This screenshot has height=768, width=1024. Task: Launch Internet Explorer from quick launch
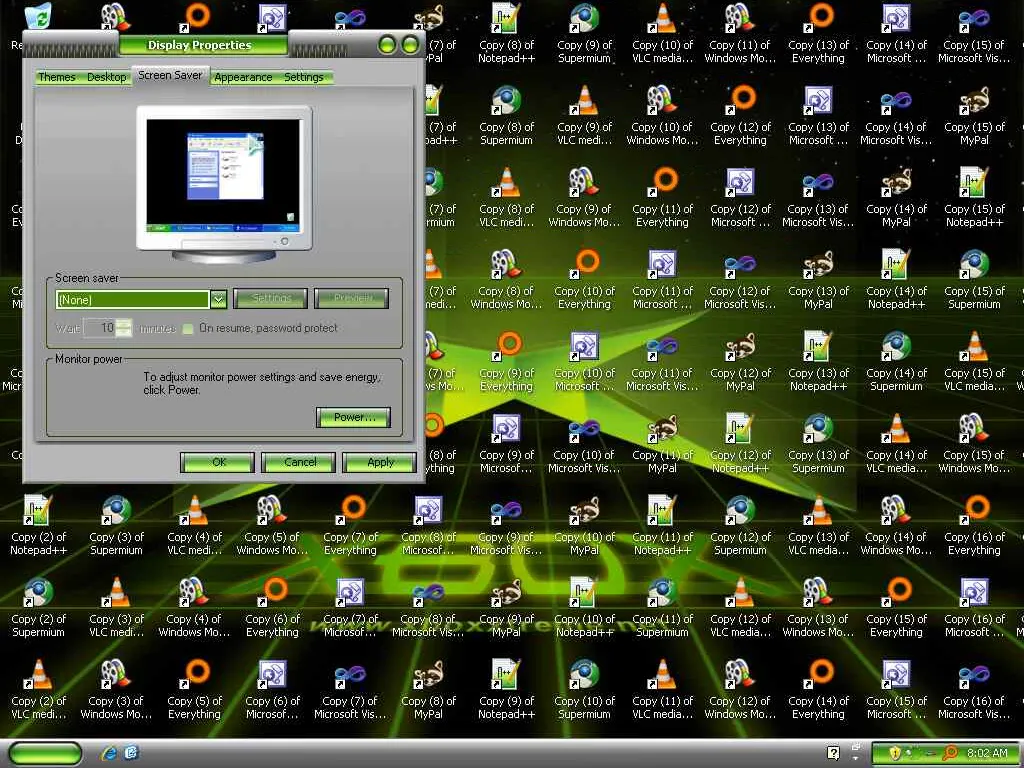(x=109, y=753)
